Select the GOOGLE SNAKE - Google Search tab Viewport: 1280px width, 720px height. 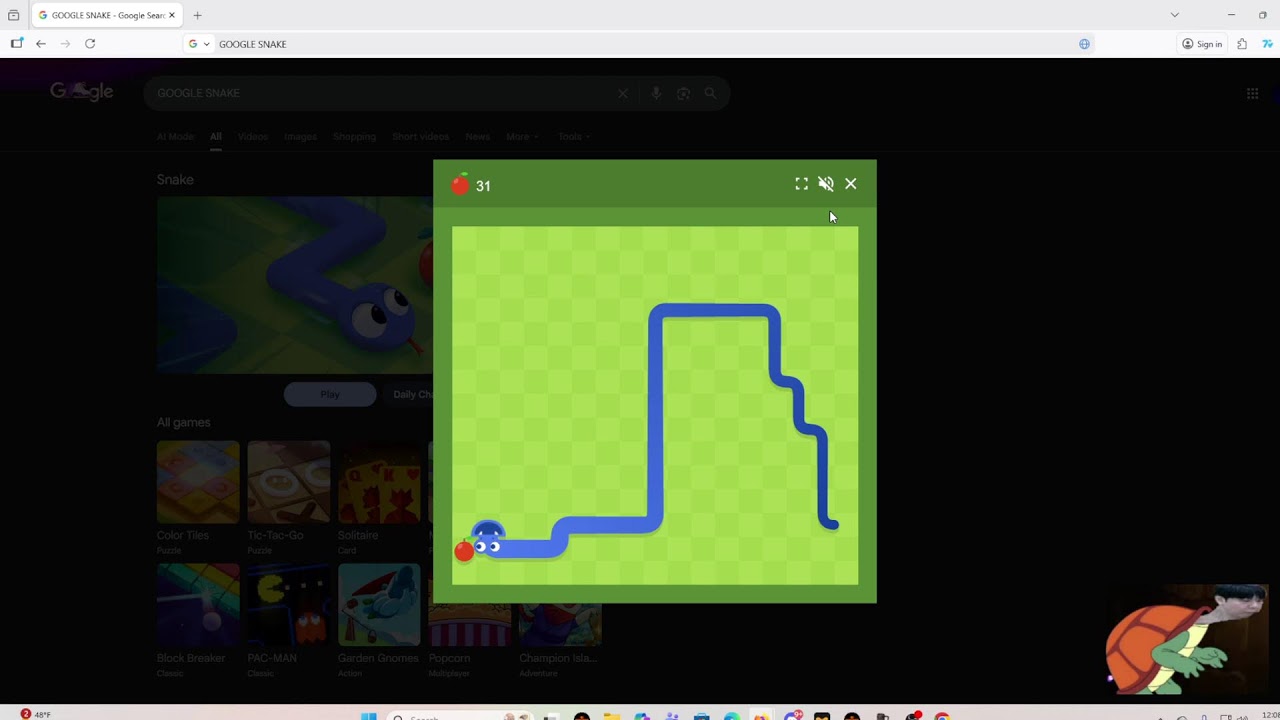point(106,15)
